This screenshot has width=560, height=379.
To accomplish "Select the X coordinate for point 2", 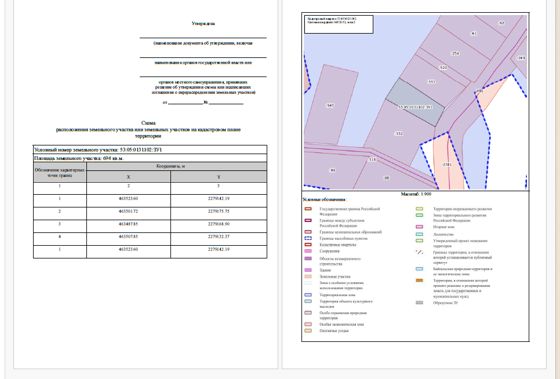I will (x=129, y=211).
